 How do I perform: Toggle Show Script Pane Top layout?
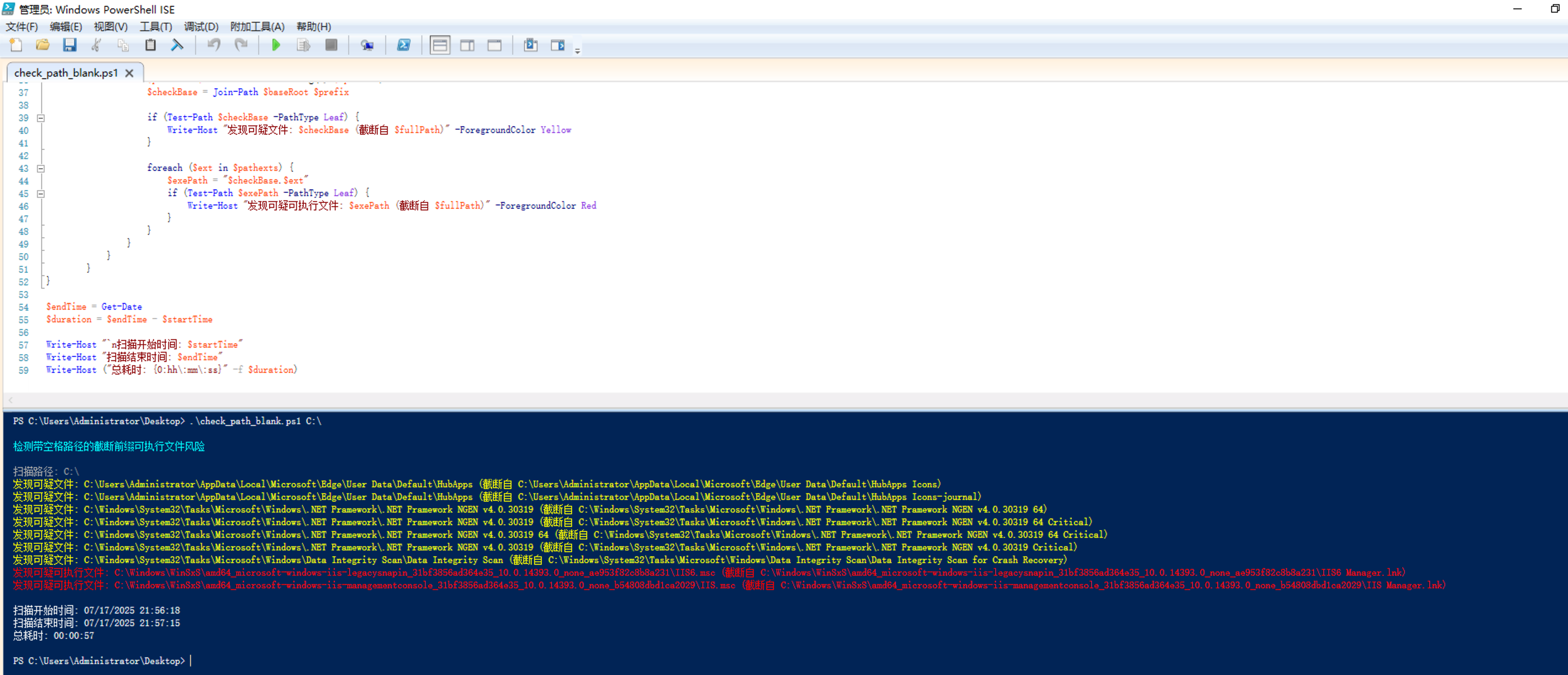[440, 45]
